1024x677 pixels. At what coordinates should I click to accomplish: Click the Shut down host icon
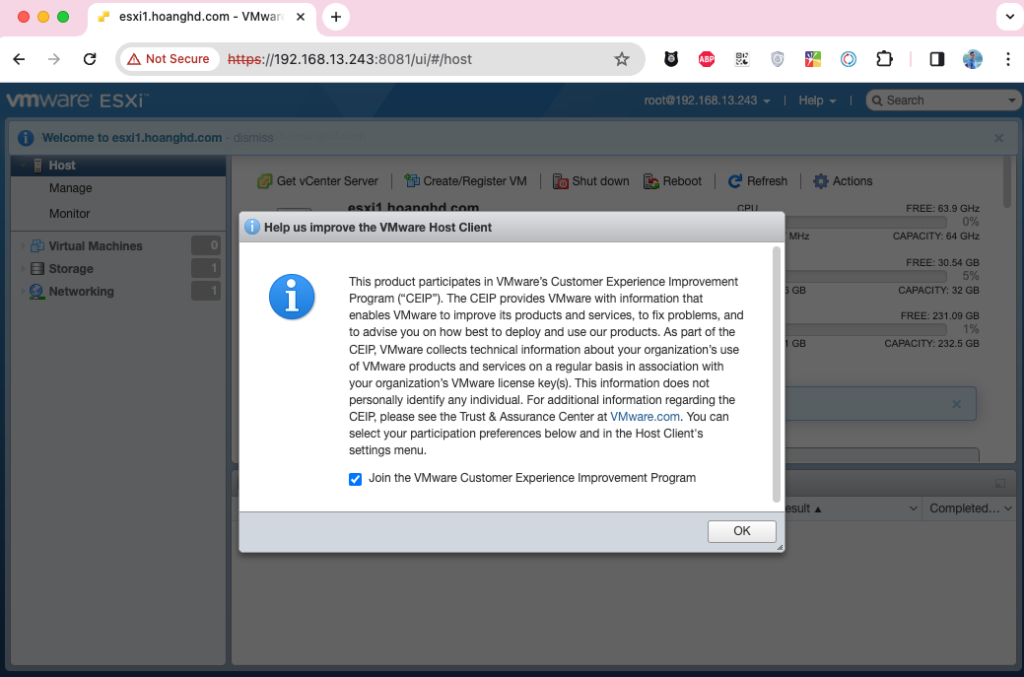click(x=560, y=181)
